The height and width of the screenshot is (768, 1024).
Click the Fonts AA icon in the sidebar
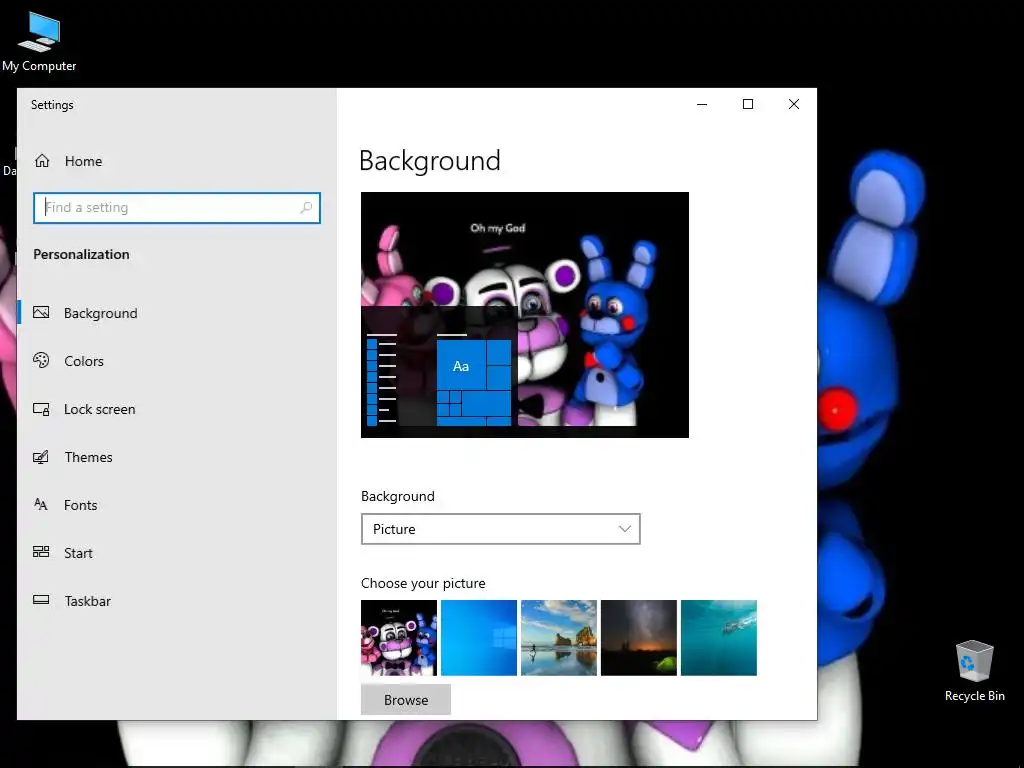[x=41, y=505]
